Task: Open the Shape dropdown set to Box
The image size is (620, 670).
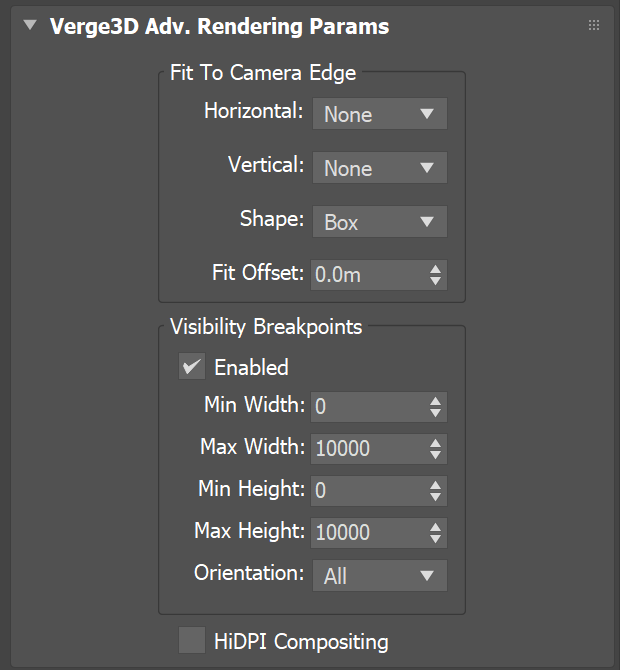Action: (379, 221)
